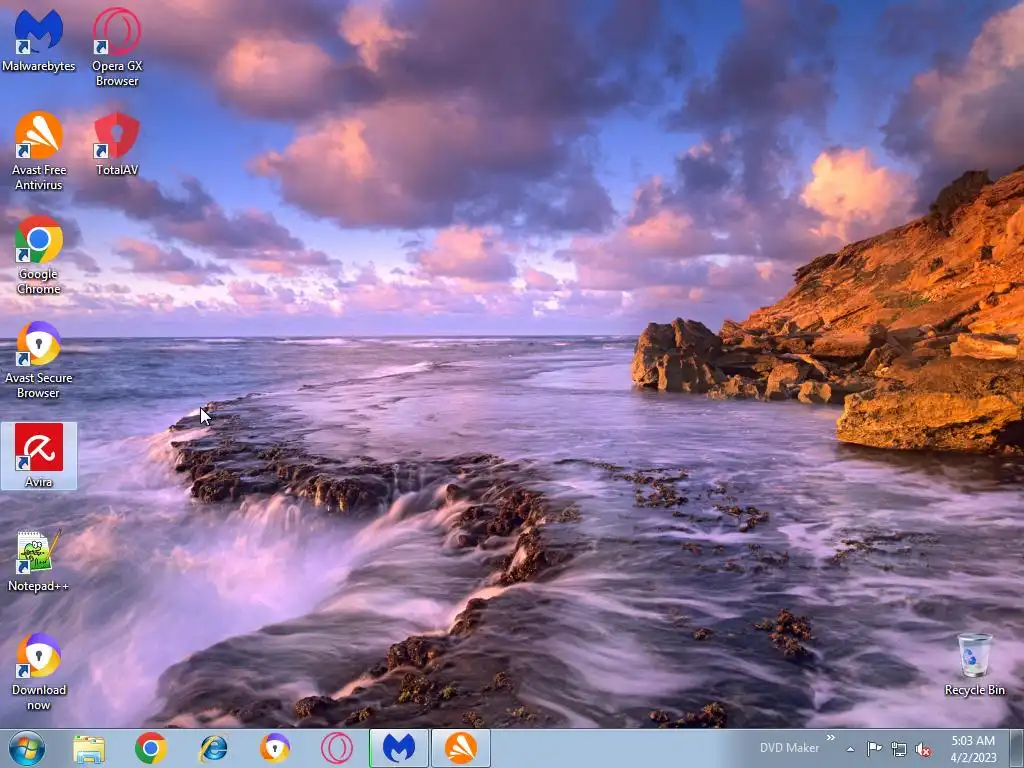
Task: Switch to Malwarebytes taskbar window
Action: (399, 749)
